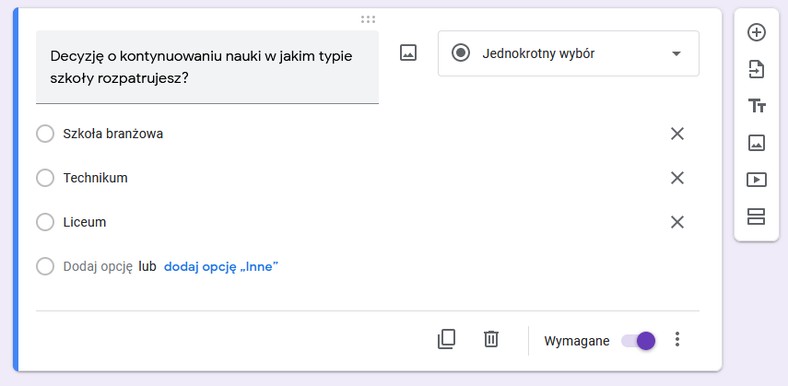Remove the Liceum option

677,222
